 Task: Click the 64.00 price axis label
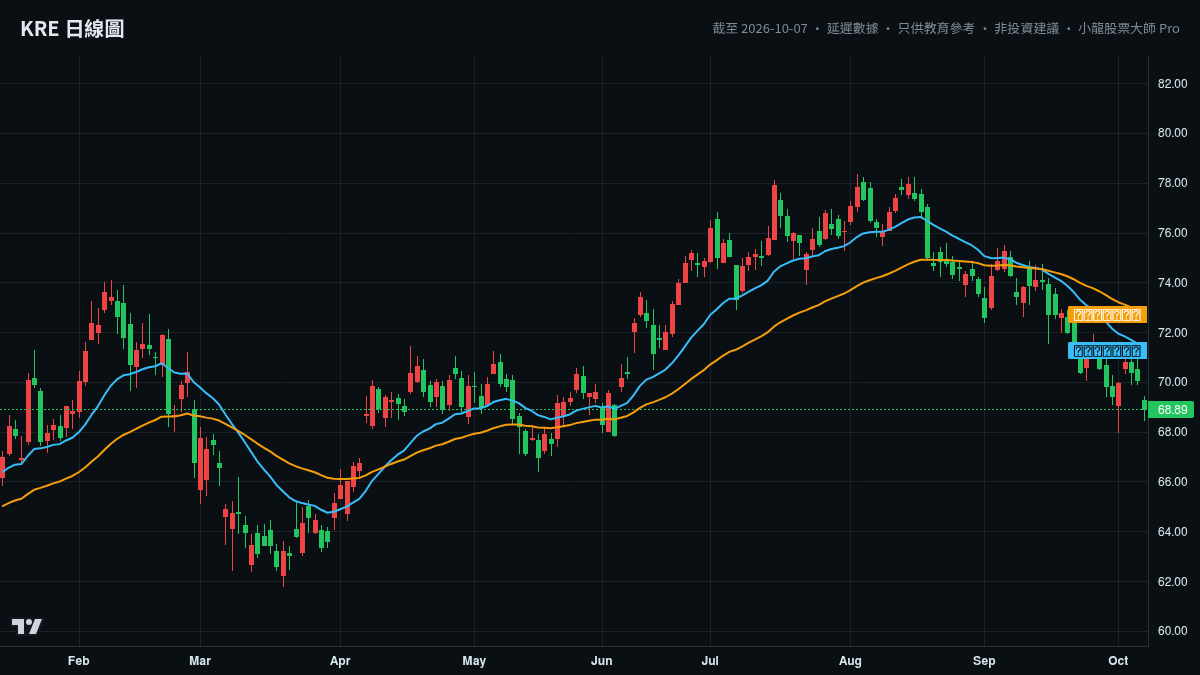click(x=1172, y=532)
